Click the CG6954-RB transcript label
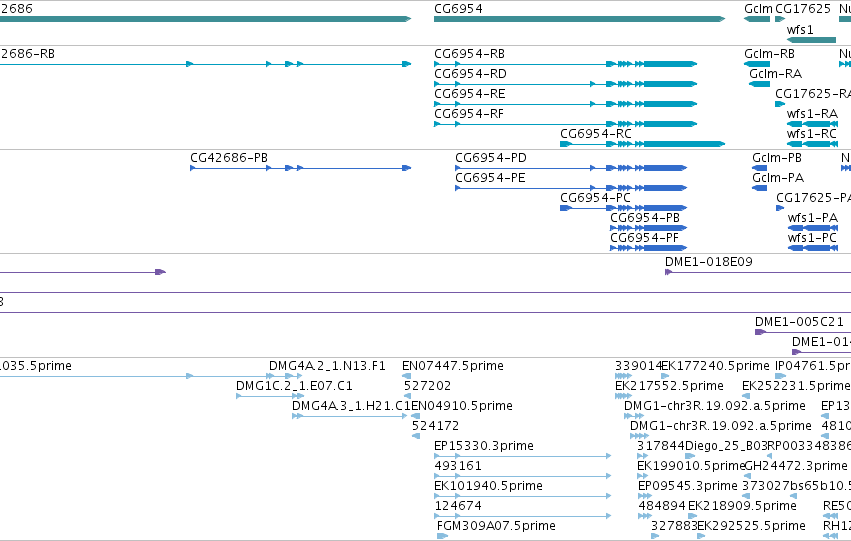The image size is (851, 541). click(469, 54)
